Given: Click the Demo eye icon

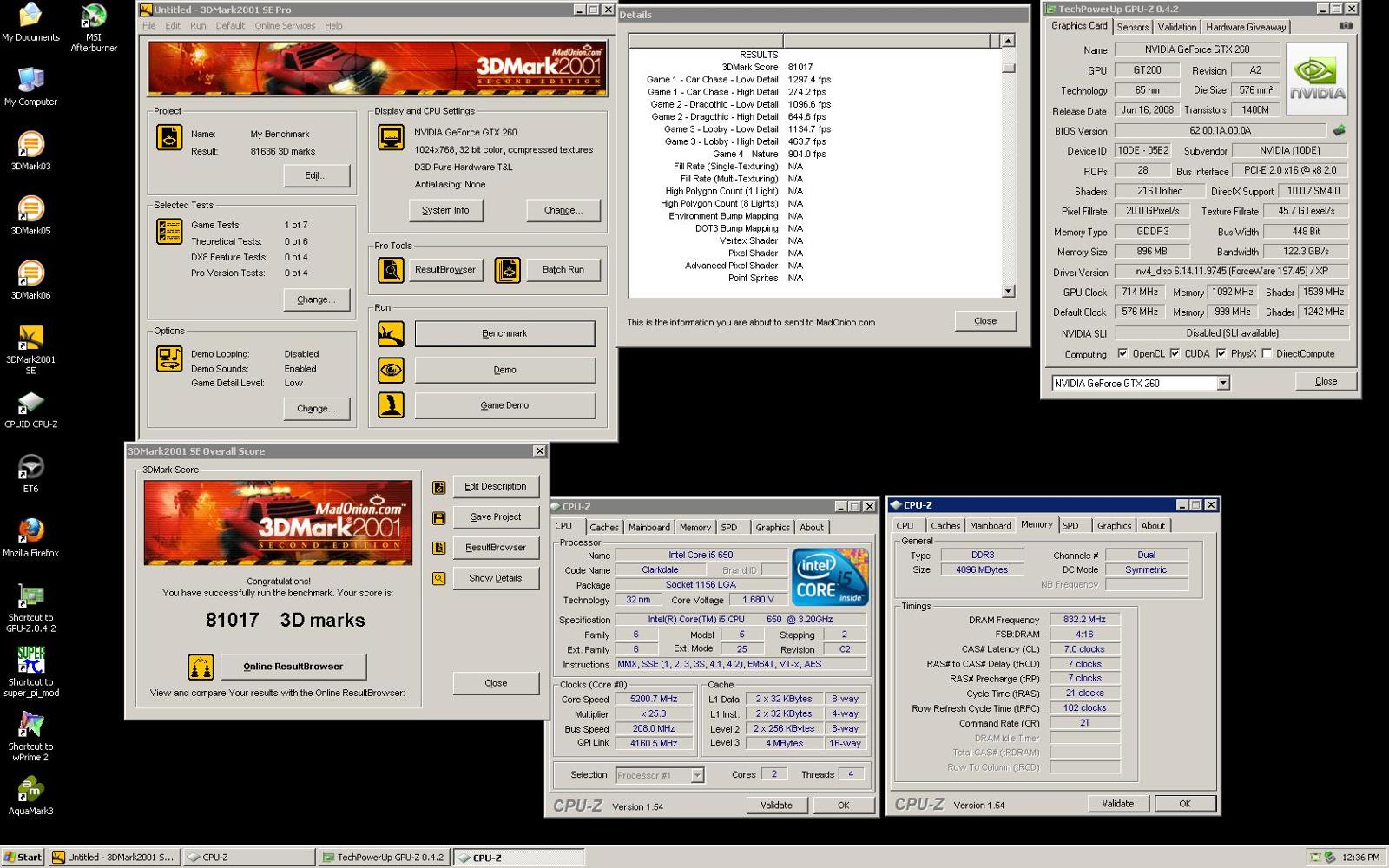Looking at the screenshot, I should click(x=391, y=370).
